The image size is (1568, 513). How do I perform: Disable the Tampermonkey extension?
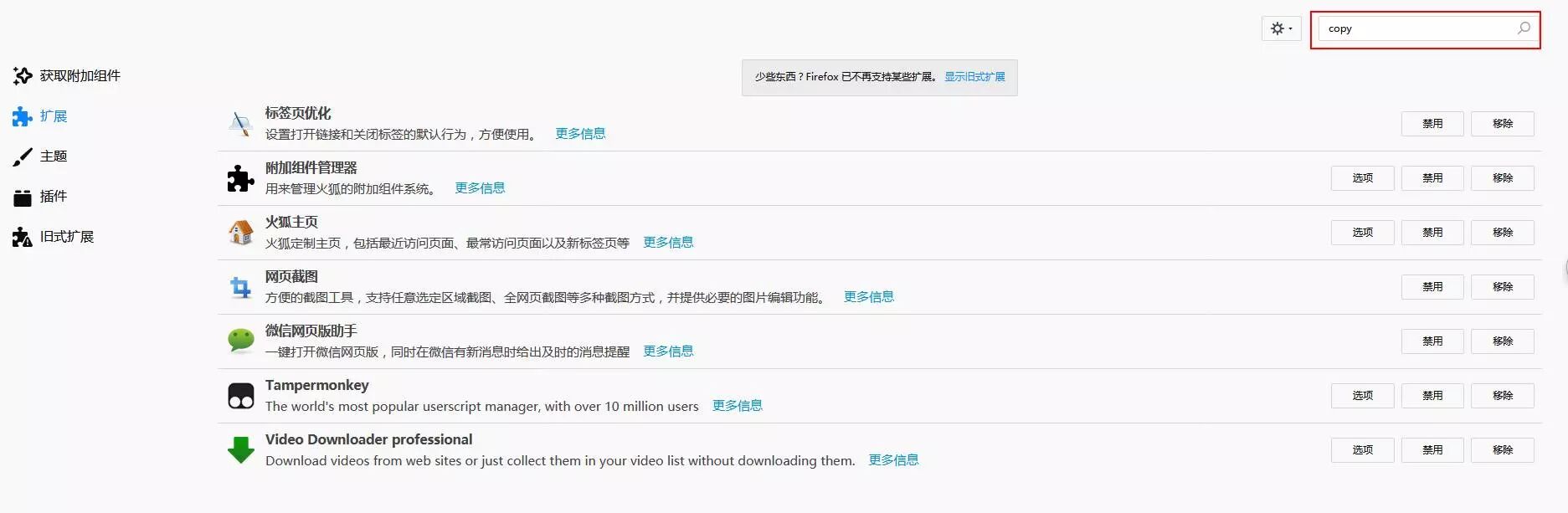pyautogui.click(x=1432, y=396)
